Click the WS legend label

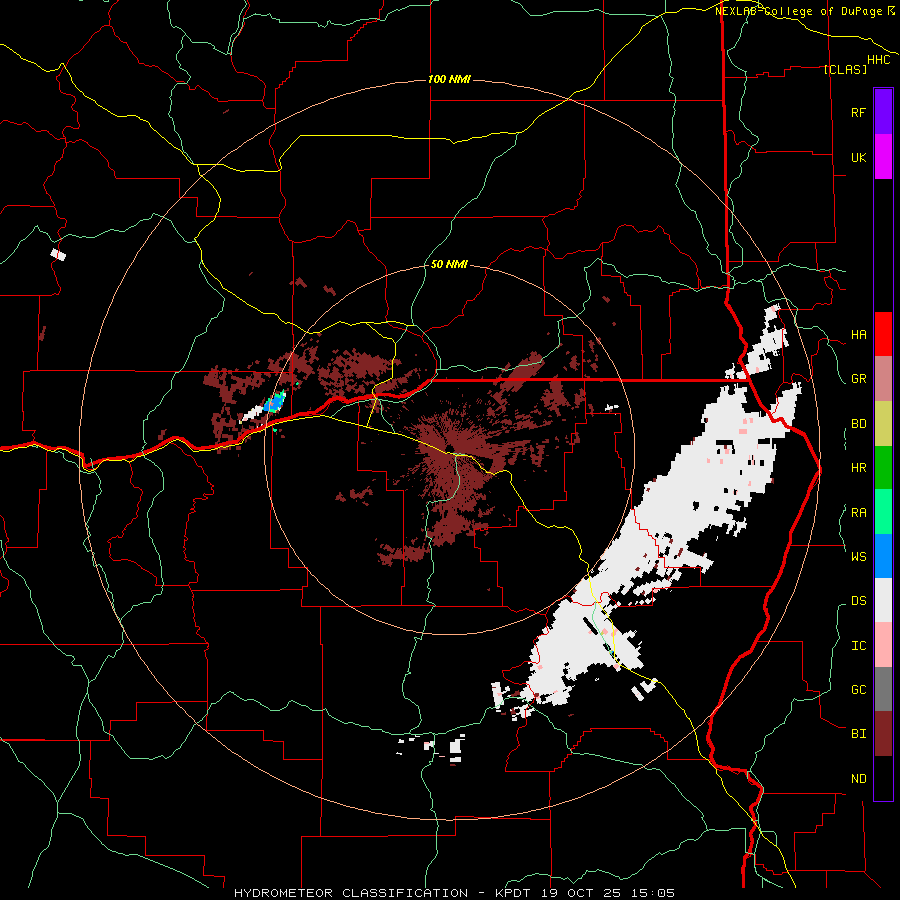click(858, 557)
